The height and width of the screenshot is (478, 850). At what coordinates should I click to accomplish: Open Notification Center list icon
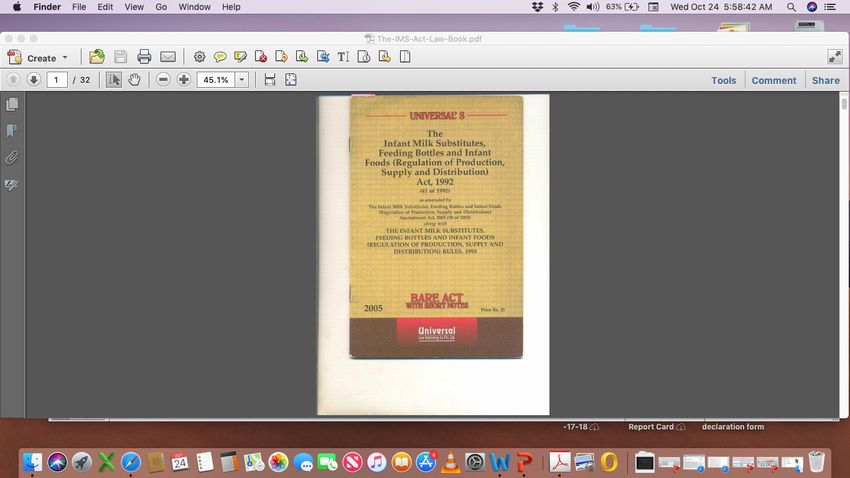830,7
